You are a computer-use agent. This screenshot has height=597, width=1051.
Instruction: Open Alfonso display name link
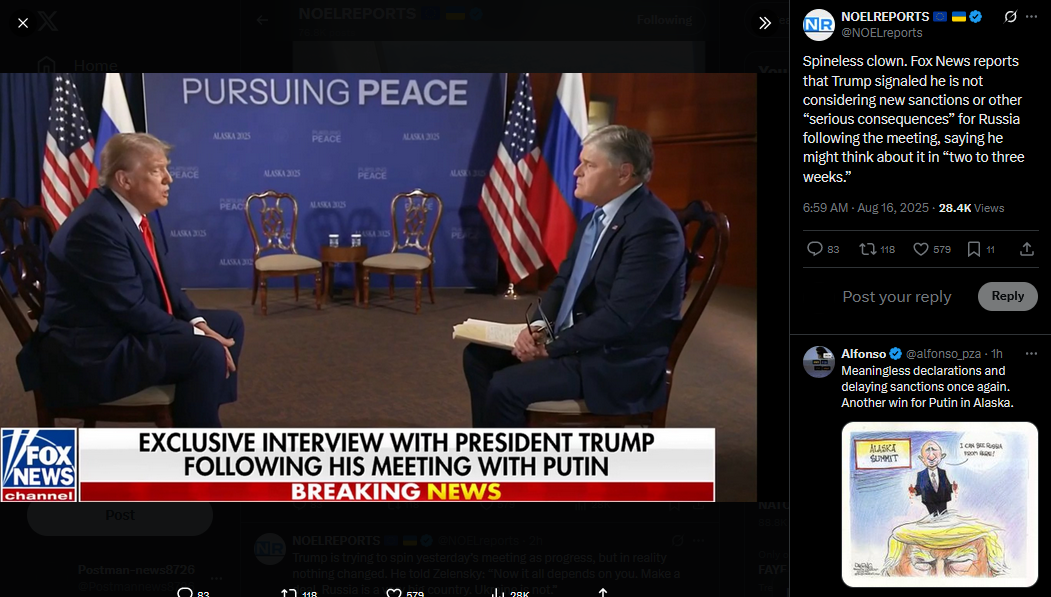click(863, 354)
